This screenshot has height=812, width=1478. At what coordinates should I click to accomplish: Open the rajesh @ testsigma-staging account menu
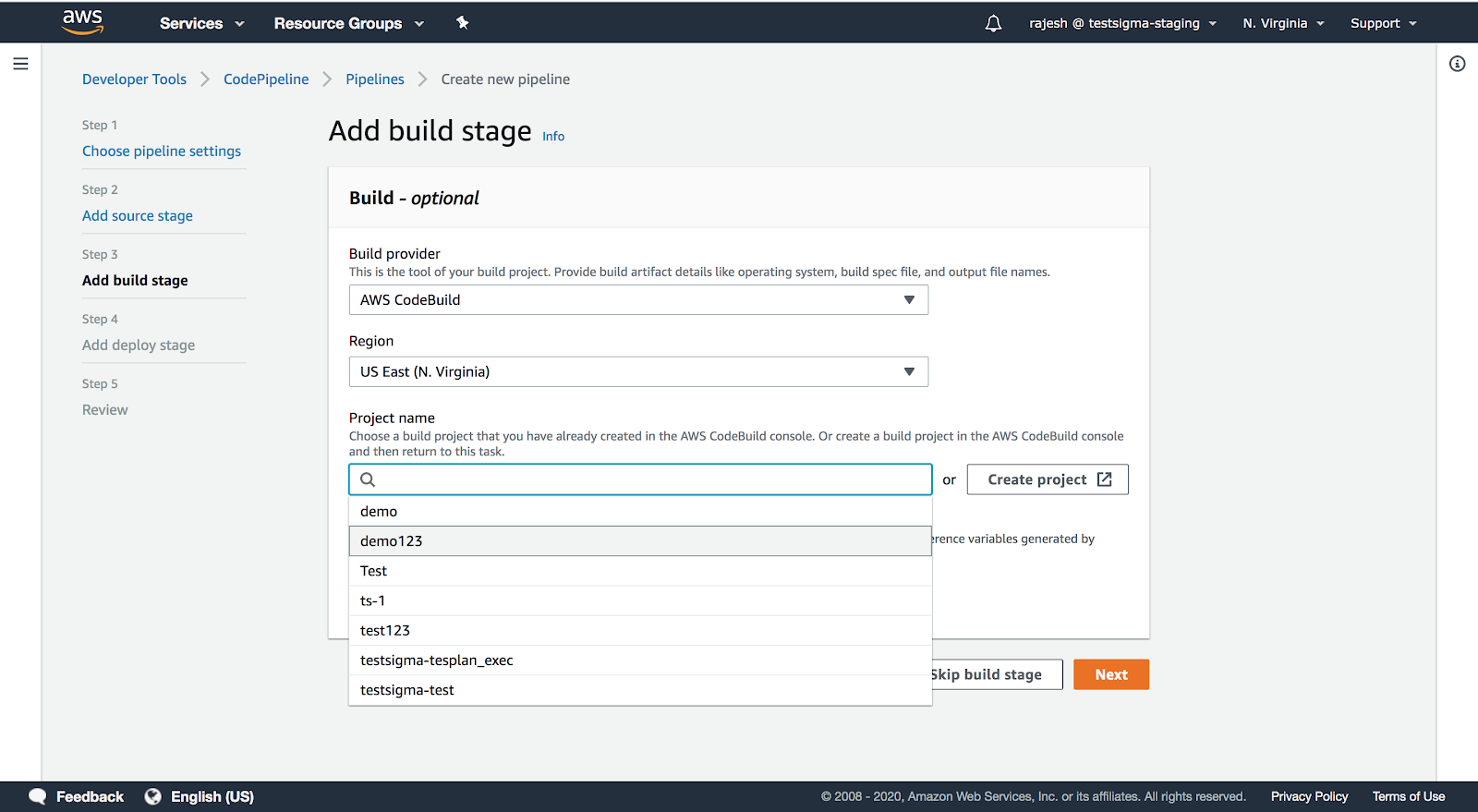click(x=1122, y=23)
